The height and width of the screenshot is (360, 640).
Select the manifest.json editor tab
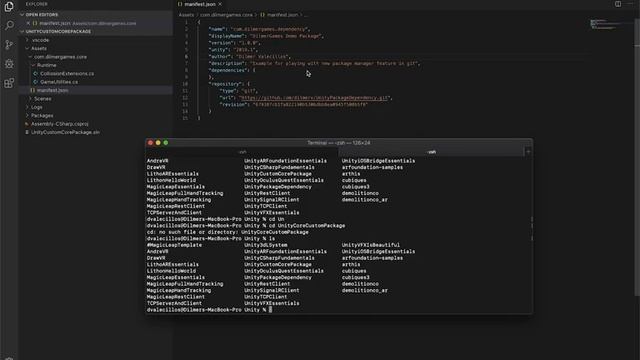(200, 4)
